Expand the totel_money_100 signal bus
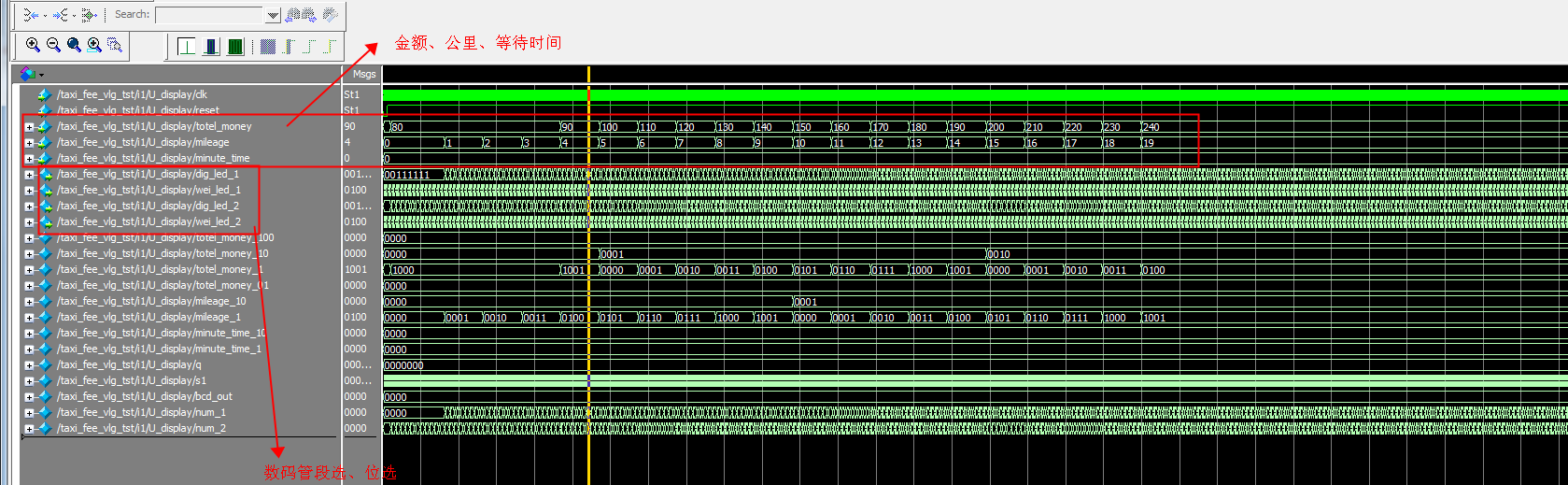Image resolution: width=1568 pixels, height=485 pixels. (x=29, y=238)
